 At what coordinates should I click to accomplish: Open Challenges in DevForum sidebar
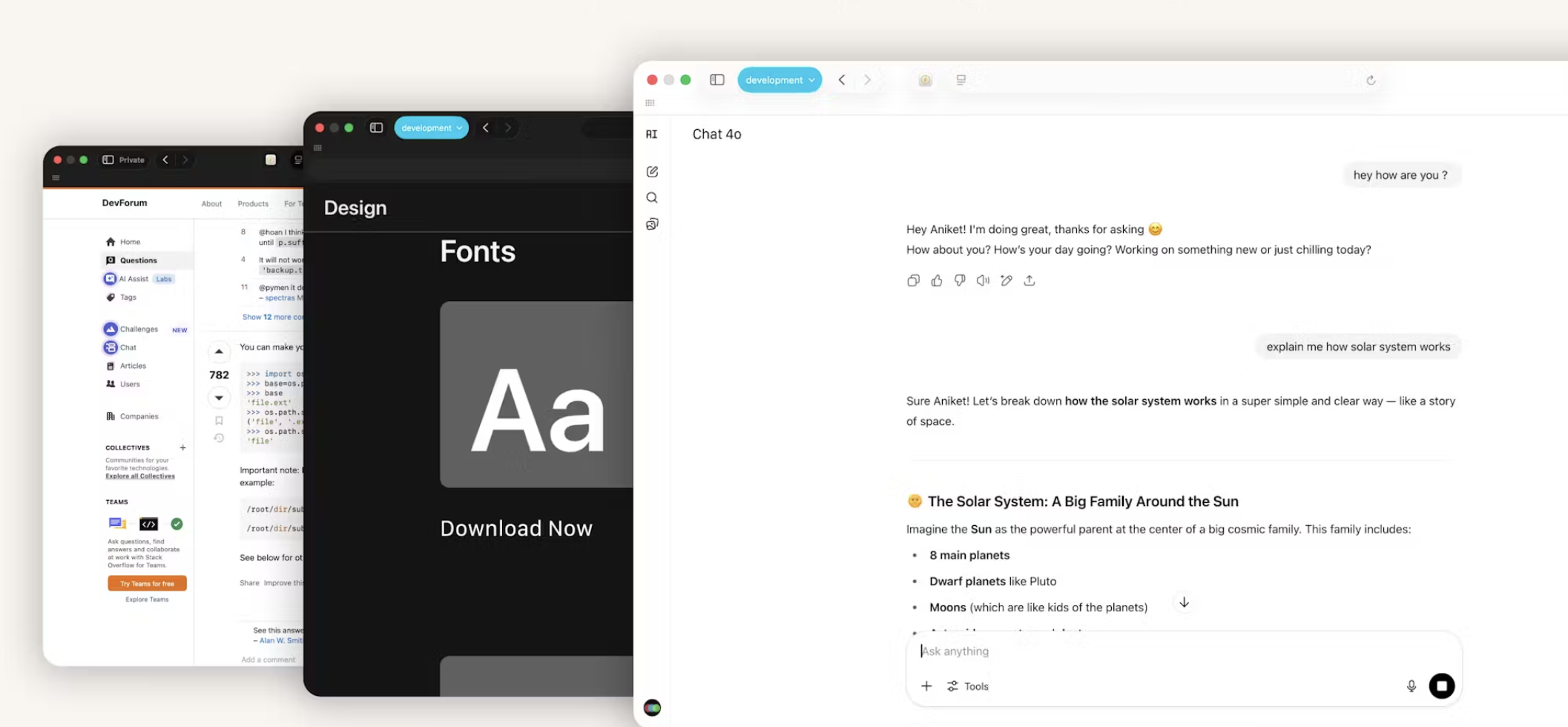coord(145,329)
